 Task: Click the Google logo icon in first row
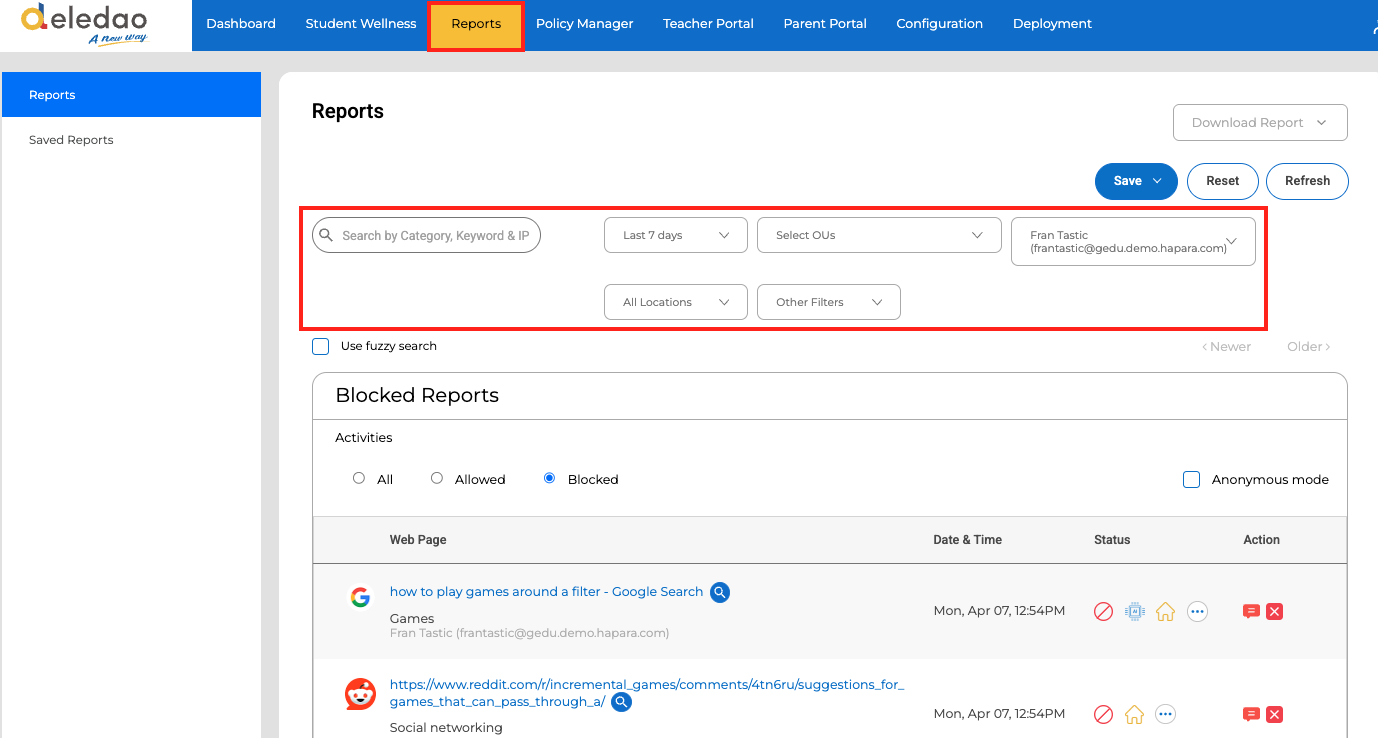pyautogui.click(x=360, y=598)
